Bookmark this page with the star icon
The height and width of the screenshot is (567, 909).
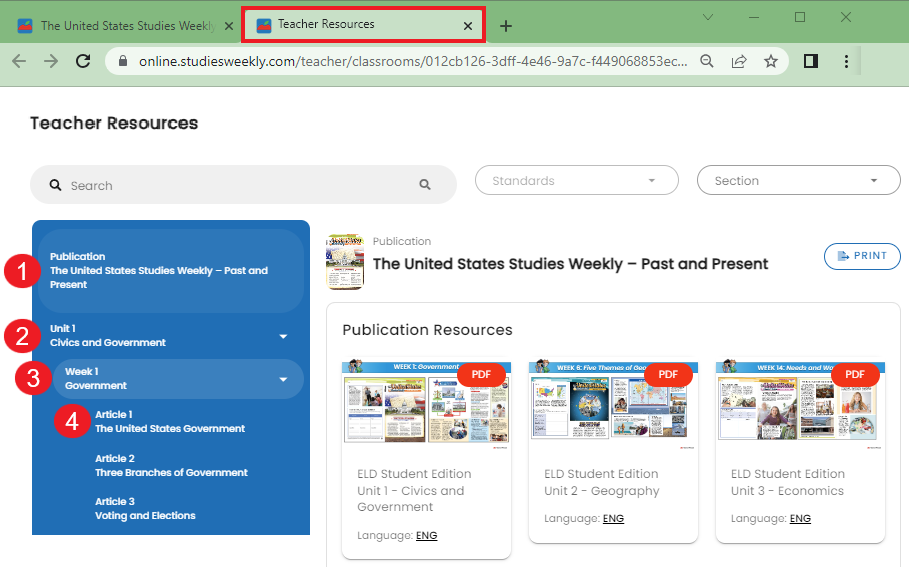tap(770, 61)
